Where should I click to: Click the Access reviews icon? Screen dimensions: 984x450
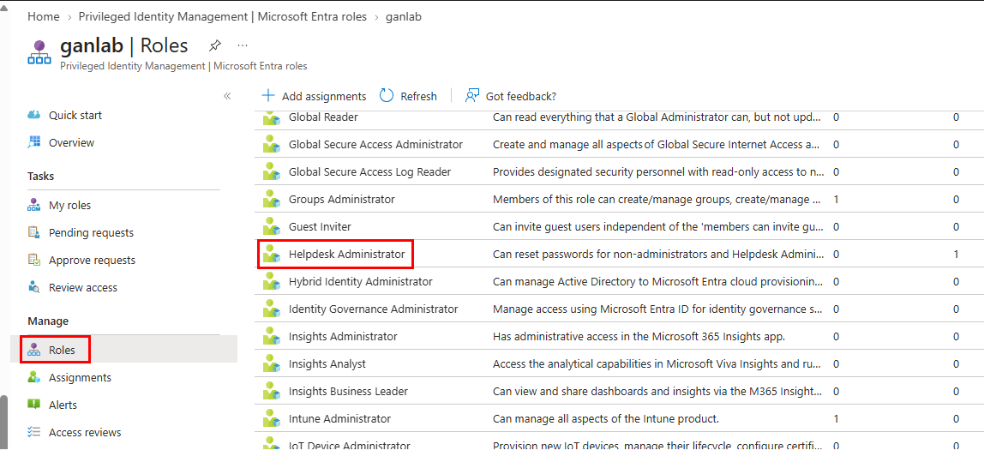tap(35, 432)
